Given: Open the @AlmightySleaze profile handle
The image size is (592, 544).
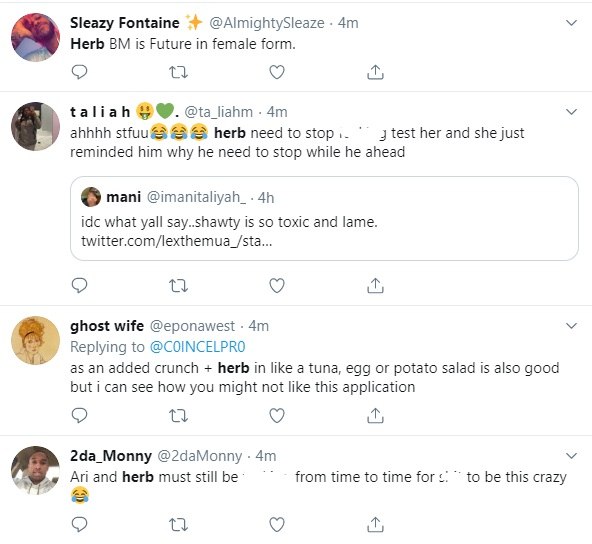Looking at the screenshot, I should point(267,23).
